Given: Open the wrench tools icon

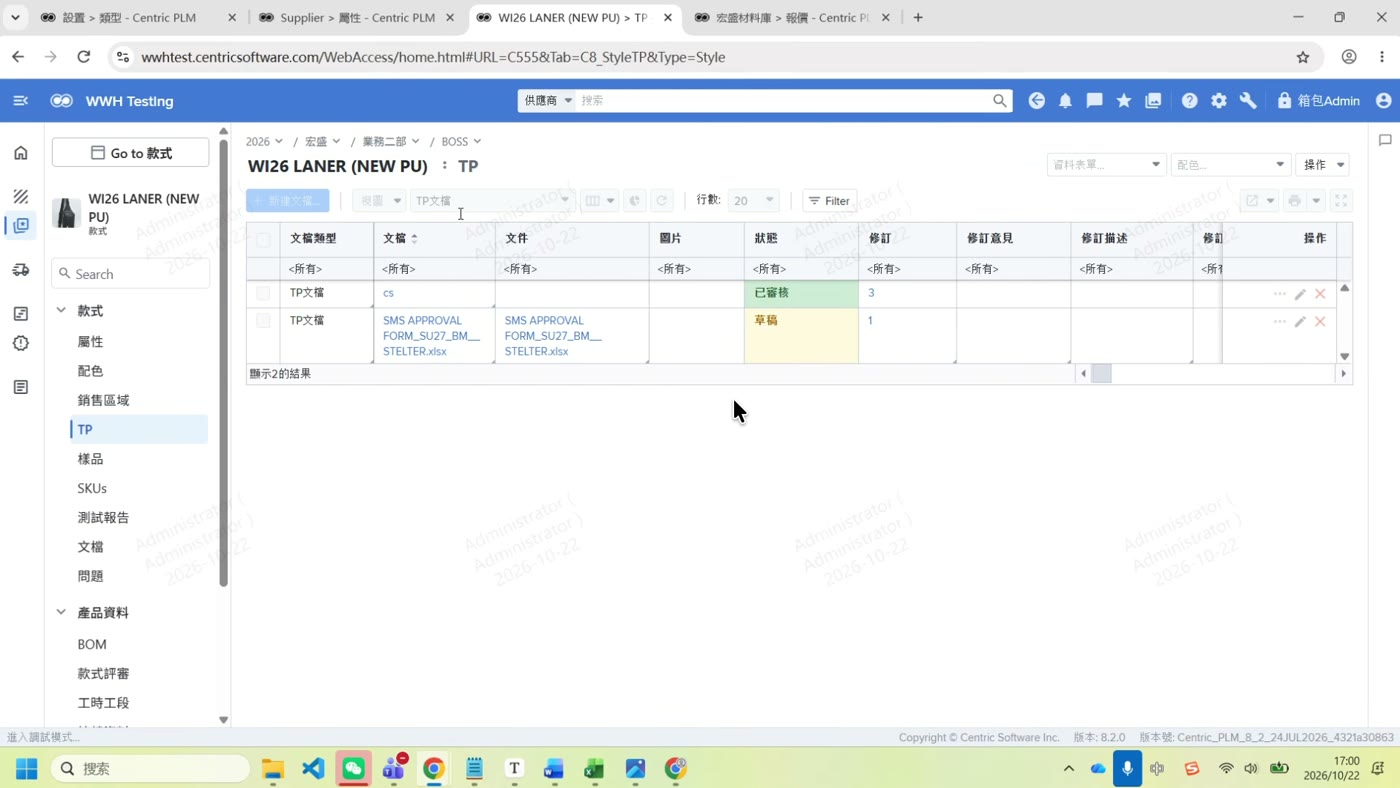Looking at the screenshot, I should pyautogui.click(x=1248, y=101).
